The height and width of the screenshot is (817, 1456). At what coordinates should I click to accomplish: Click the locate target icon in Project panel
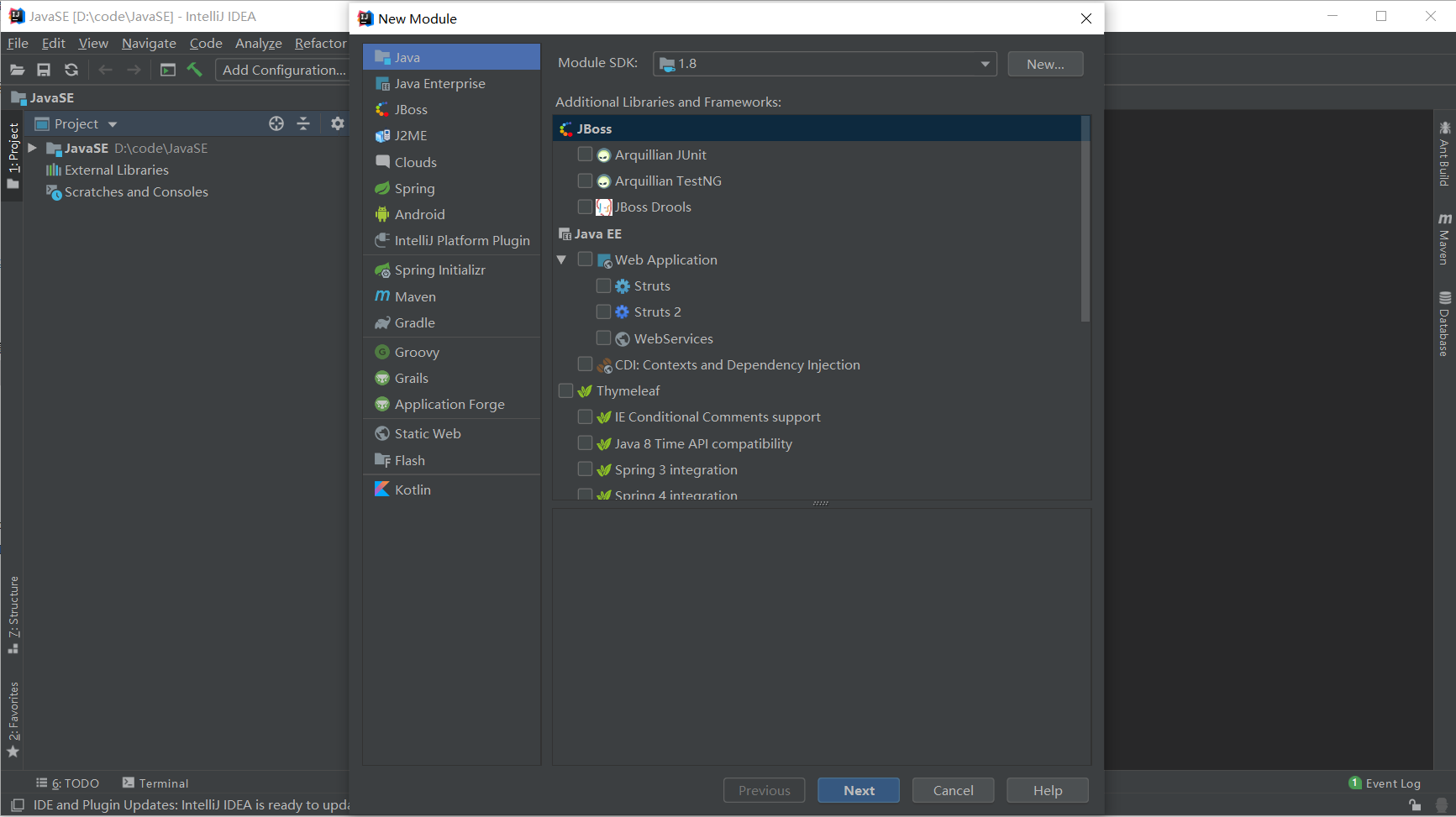[x=276, y=123]
